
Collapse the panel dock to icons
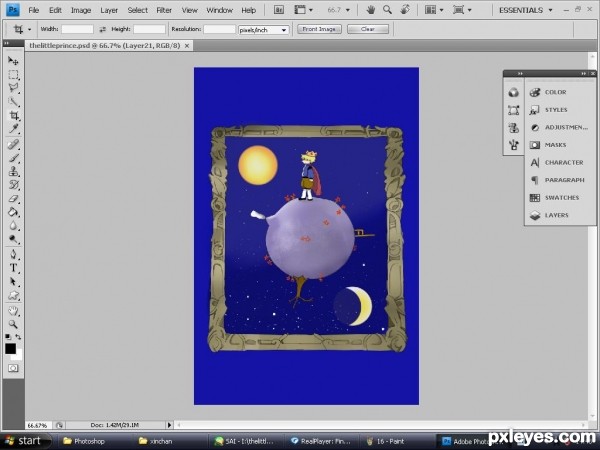pos(583,73)
